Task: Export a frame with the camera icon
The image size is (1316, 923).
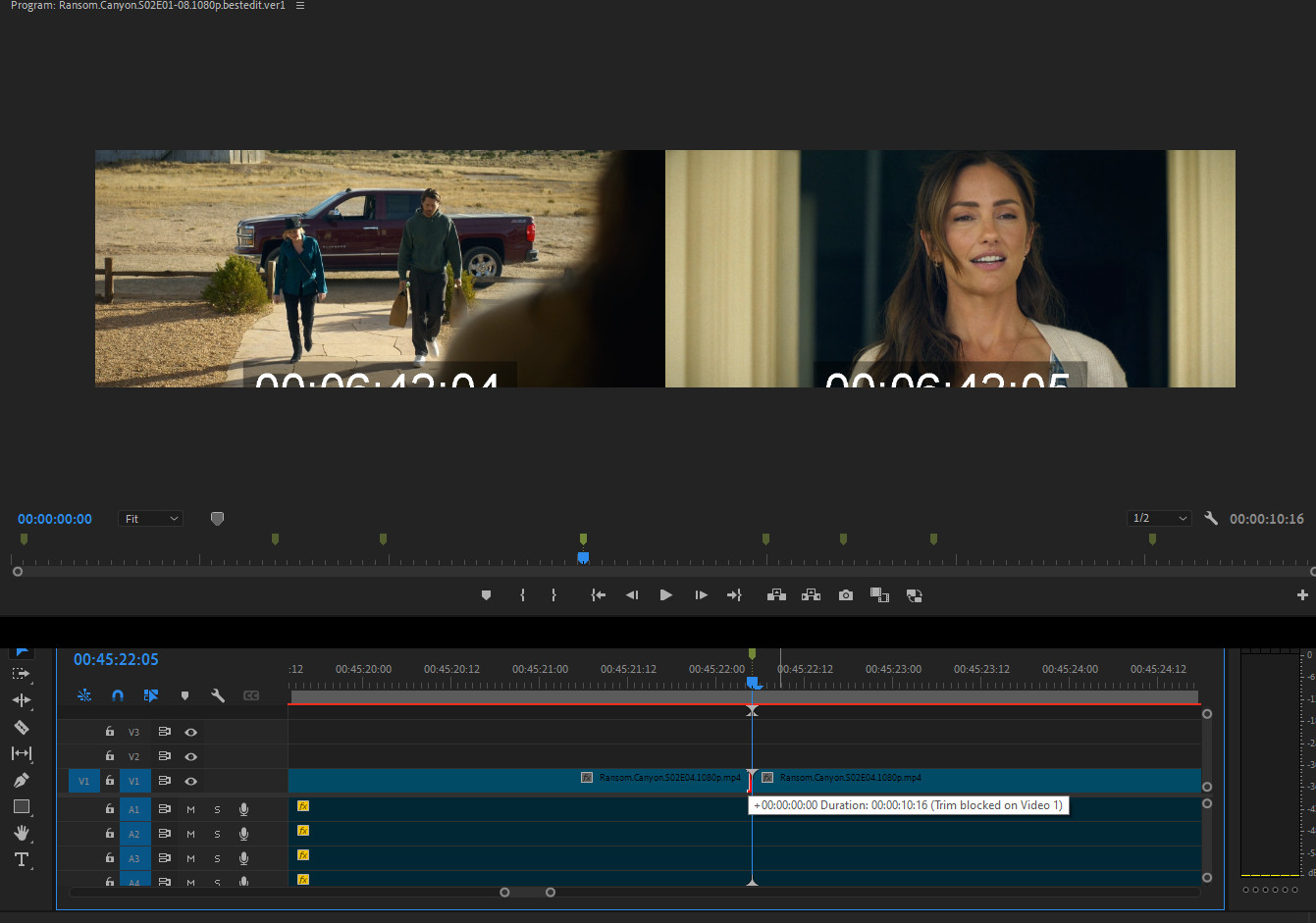Action: [845, 595]
